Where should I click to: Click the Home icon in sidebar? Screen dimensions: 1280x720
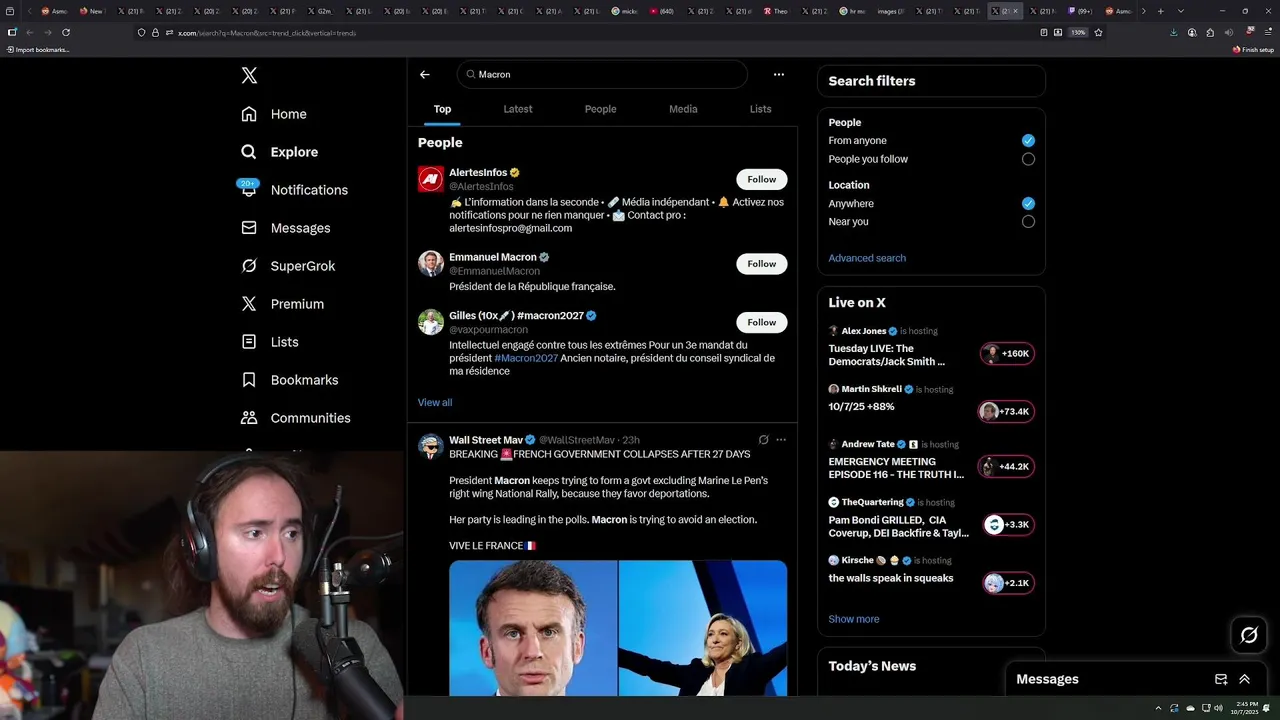[249, 114]
